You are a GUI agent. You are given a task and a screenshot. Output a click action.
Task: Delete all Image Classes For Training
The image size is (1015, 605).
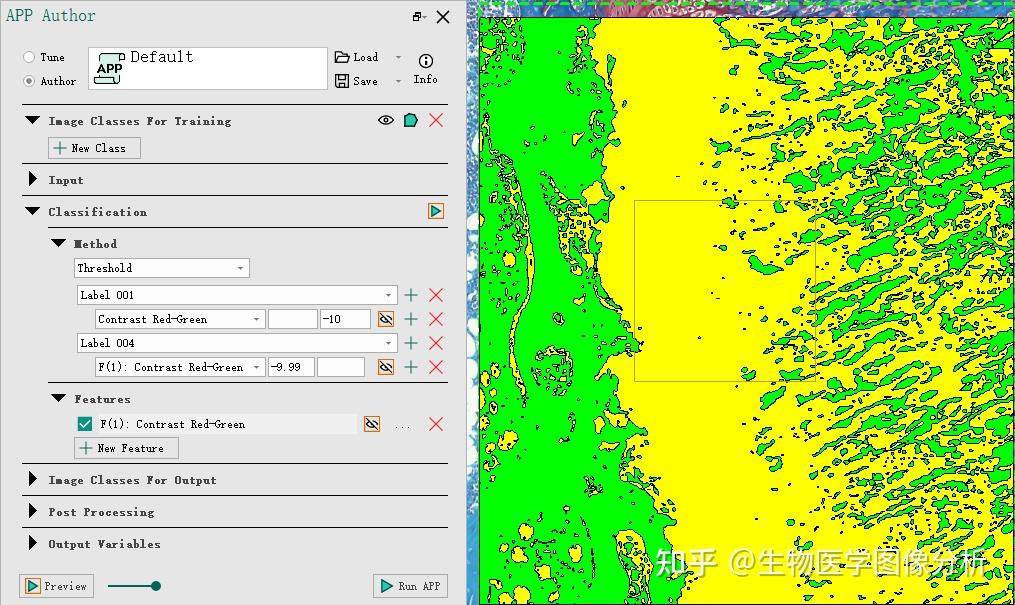point(435,120)
